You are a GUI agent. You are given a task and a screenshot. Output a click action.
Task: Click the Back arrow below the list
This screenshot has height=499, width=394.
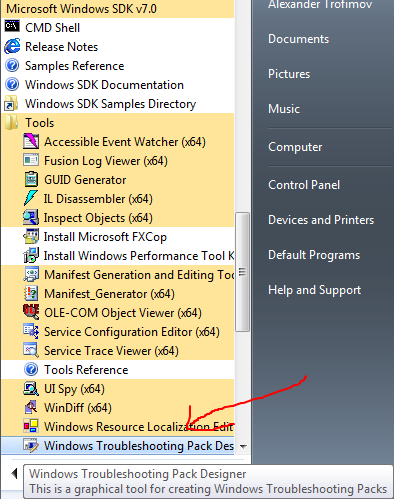coord(14,473)
